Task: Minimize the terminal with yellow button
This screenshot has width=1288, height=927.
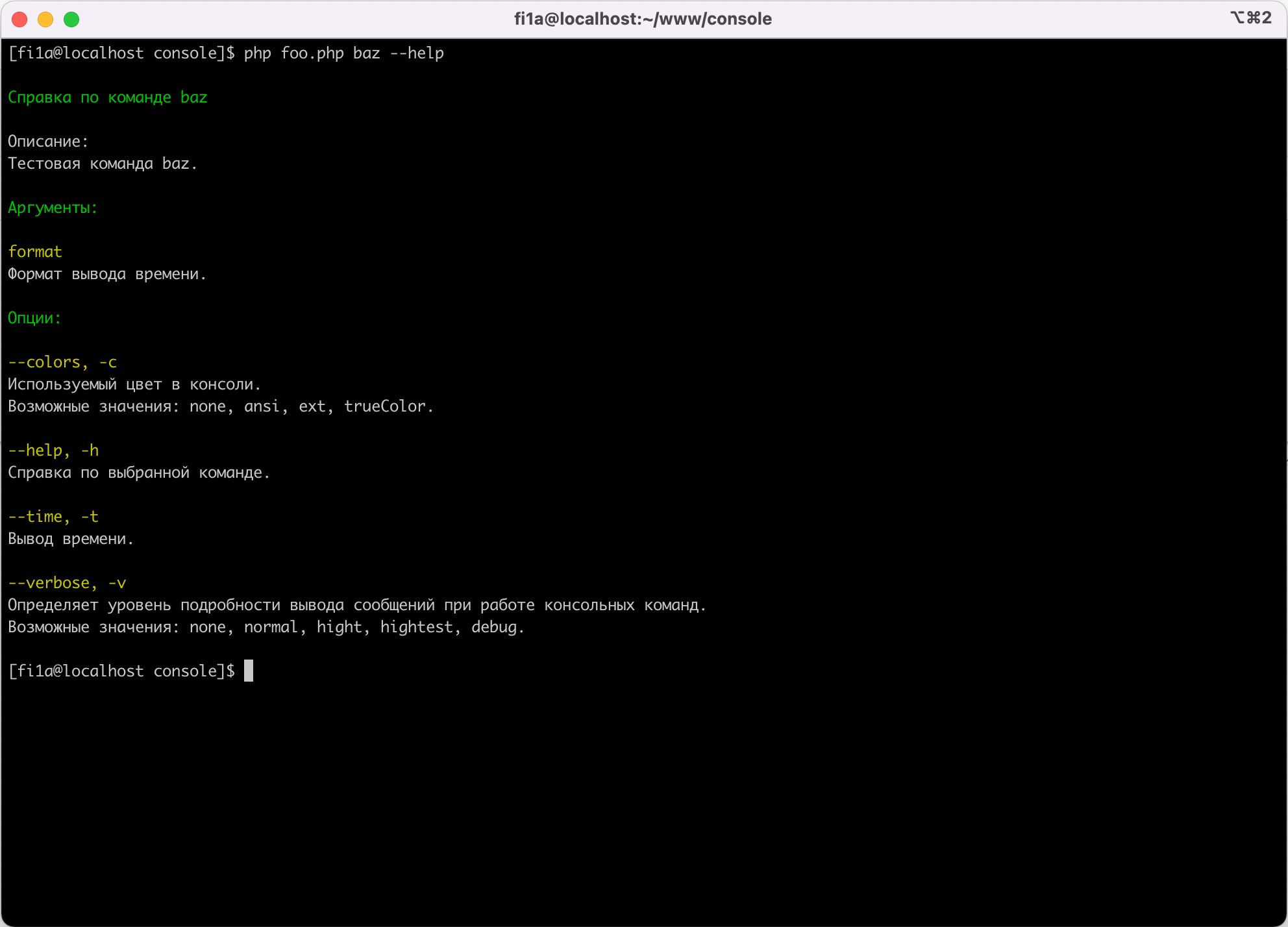Action: click(x=45, y=19)
